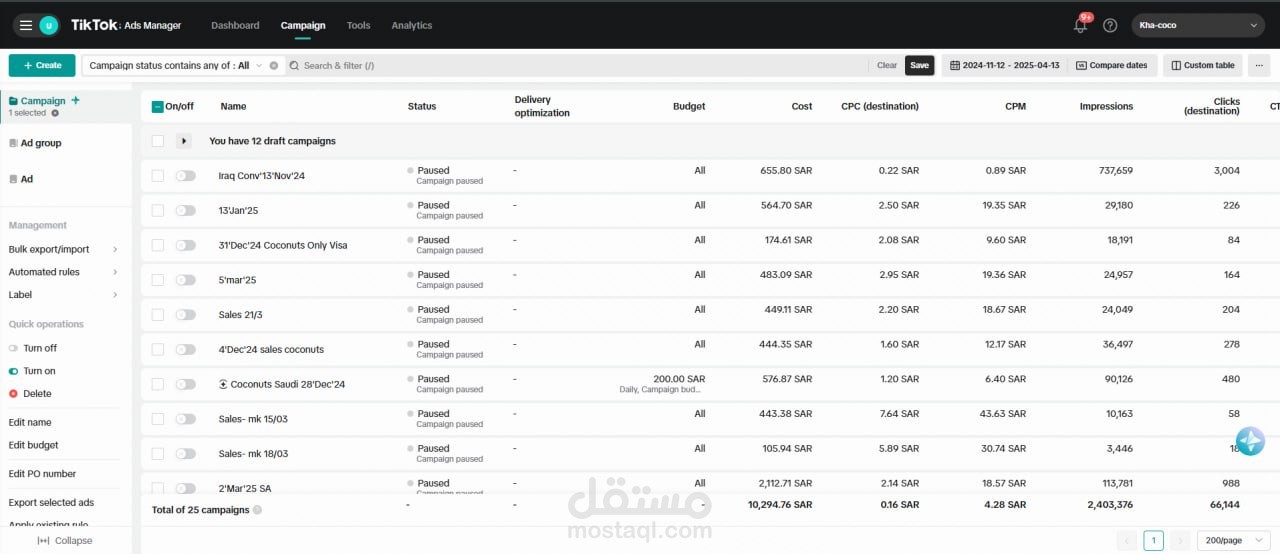Click Edit budget in quick operations
Screen dimensions: 1280x554
(34, 445)
